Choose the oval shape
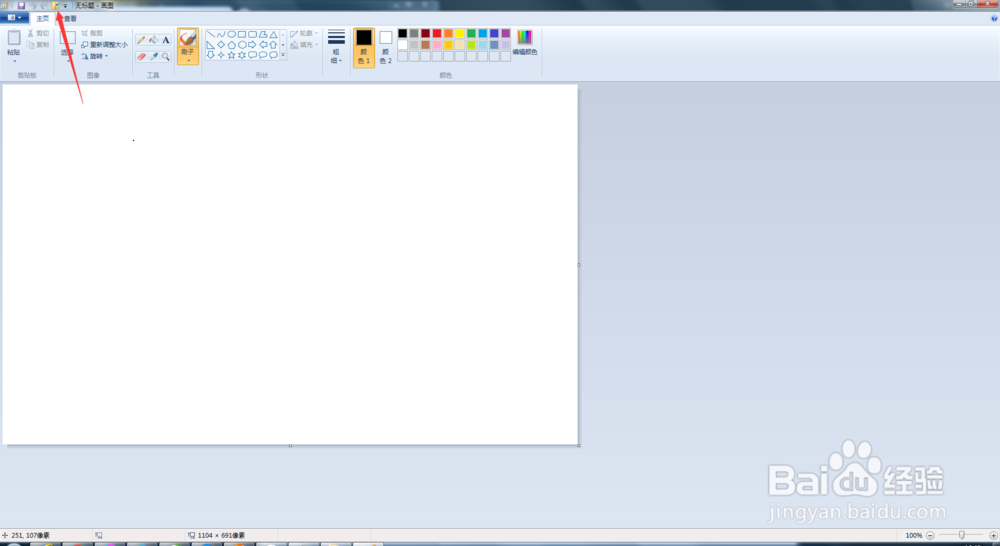The width and height of the screenshot is (1000, 546). click(x=232, y=34)
